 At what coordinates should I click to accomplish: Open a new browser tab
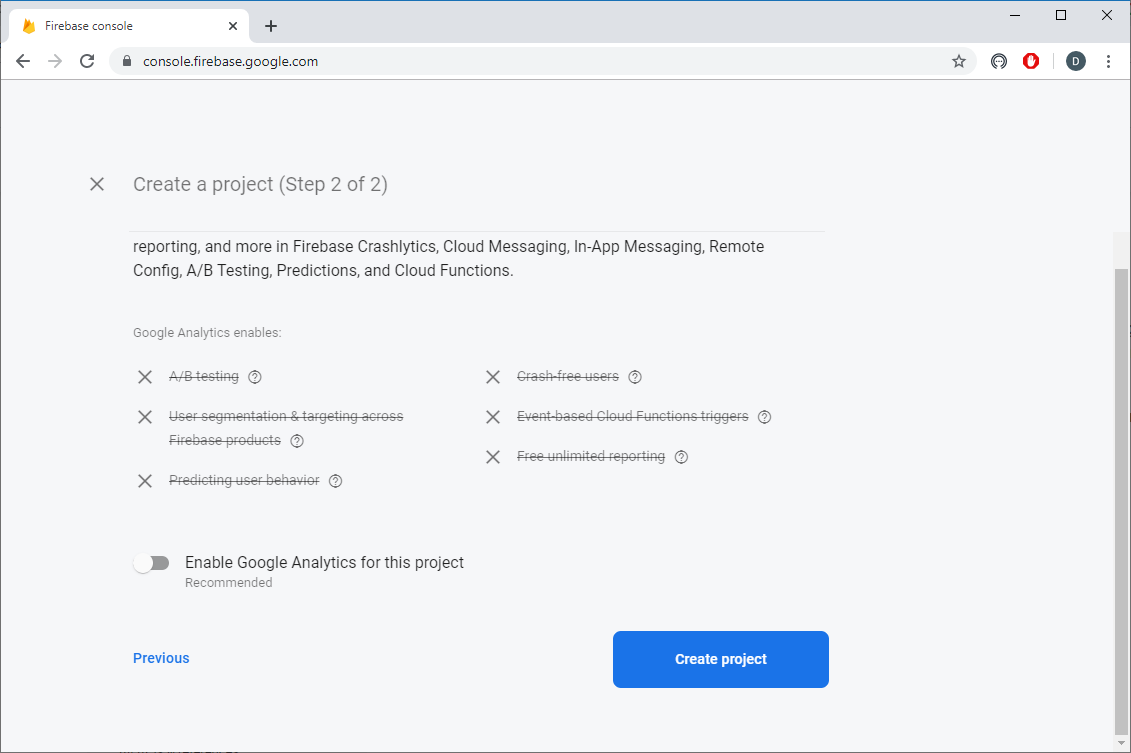pyautogui.click(x=270, y=26)
